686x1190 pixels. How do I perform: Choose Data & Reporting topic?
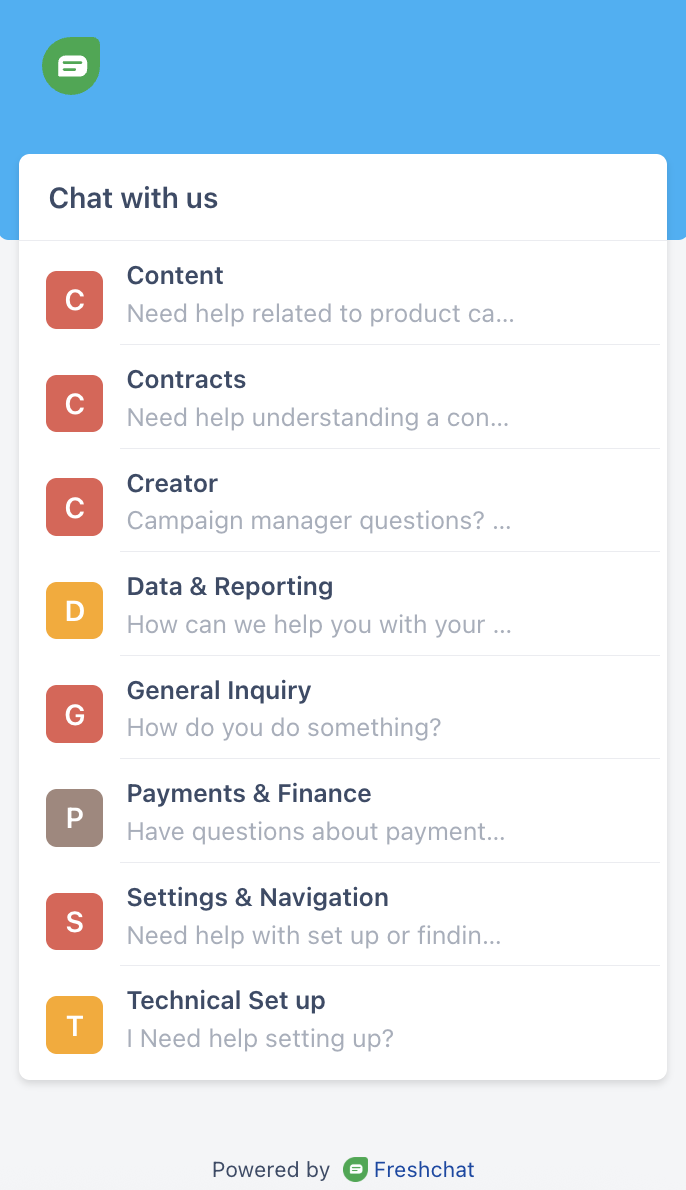coord(230,587)
